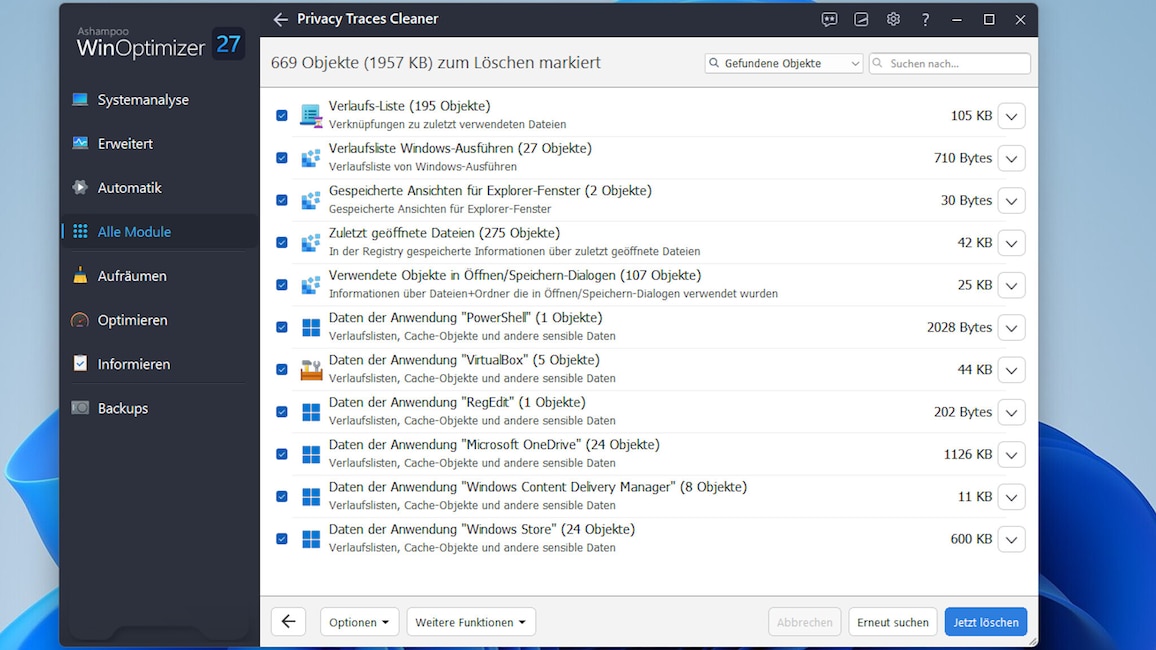Click VirtualBox toolbox icon
The width and height of the screenshot is (1156, 650).
311,369
